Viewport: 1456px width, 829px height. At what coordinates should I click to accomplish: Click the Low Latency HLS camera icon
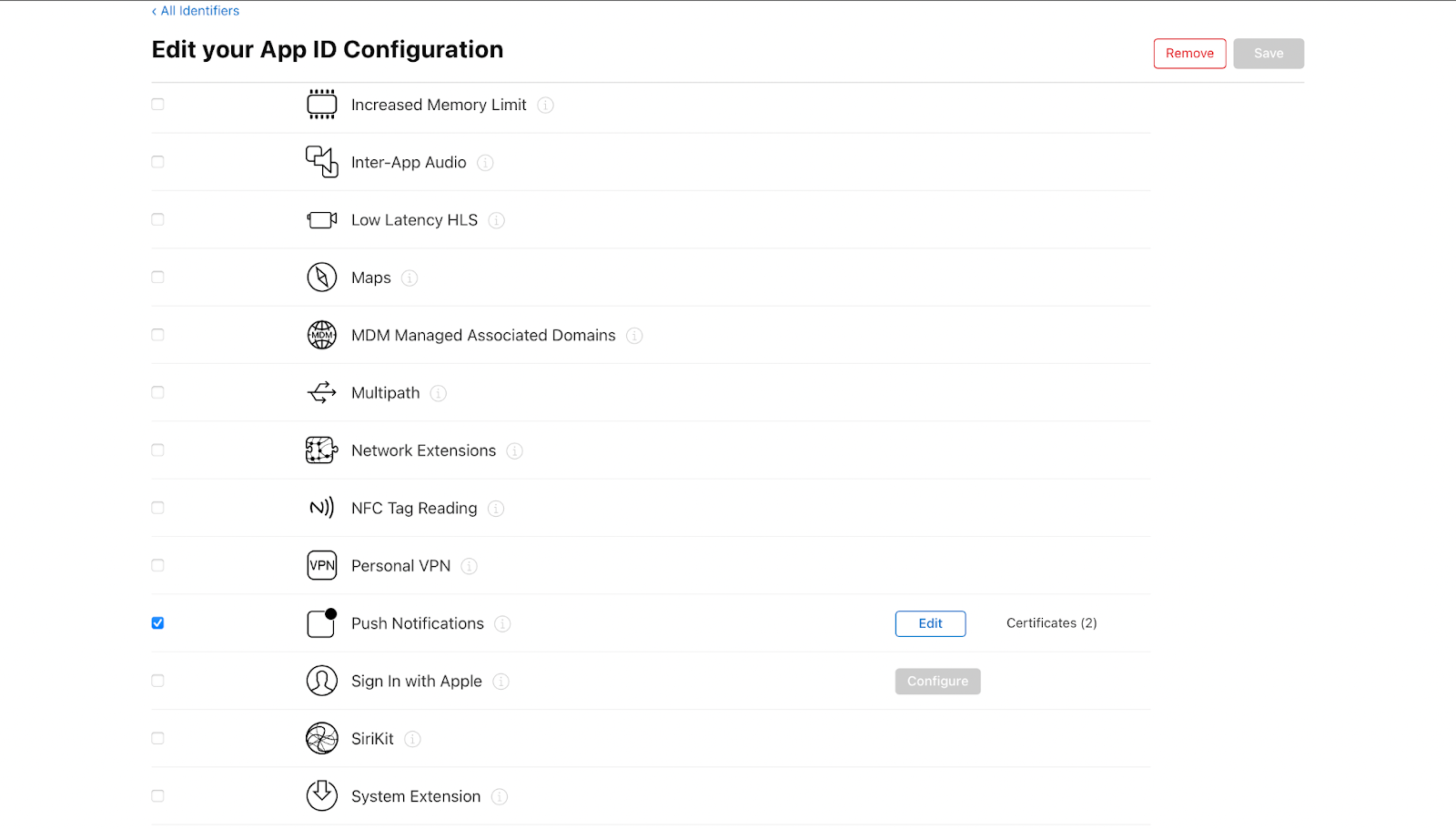click(x=321, y=219)
